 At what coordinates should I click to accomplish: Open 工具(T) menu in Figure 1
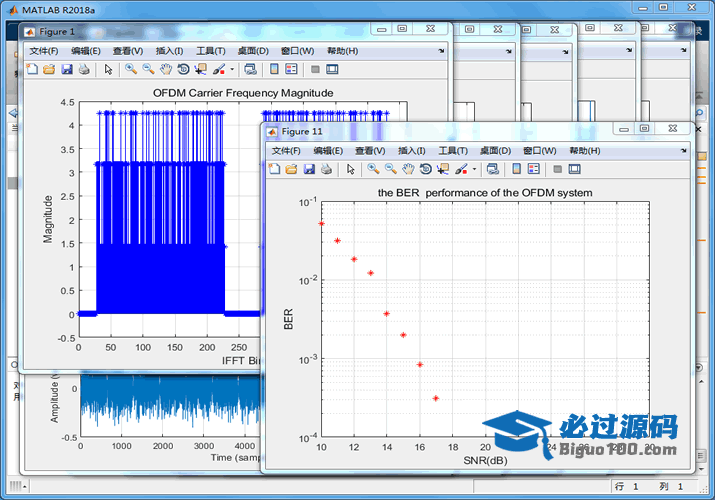211,51
